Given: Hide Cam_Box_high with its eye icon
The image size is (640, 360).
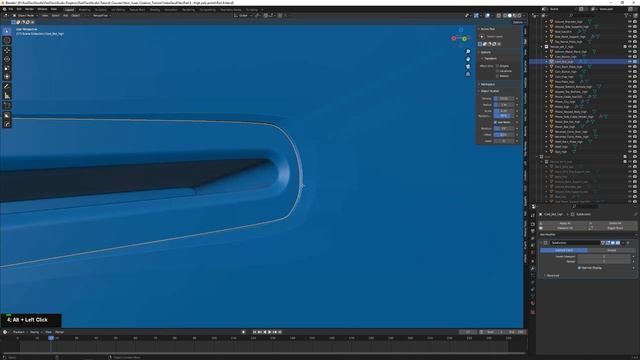Looking at the screenshot, I should point(630,62).
